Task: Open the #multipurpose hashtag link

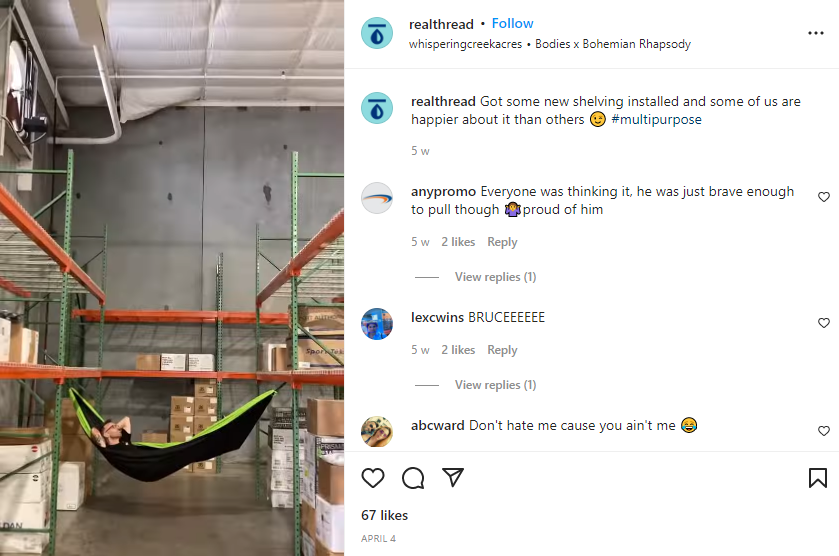Action: click(x=656, y=119)
